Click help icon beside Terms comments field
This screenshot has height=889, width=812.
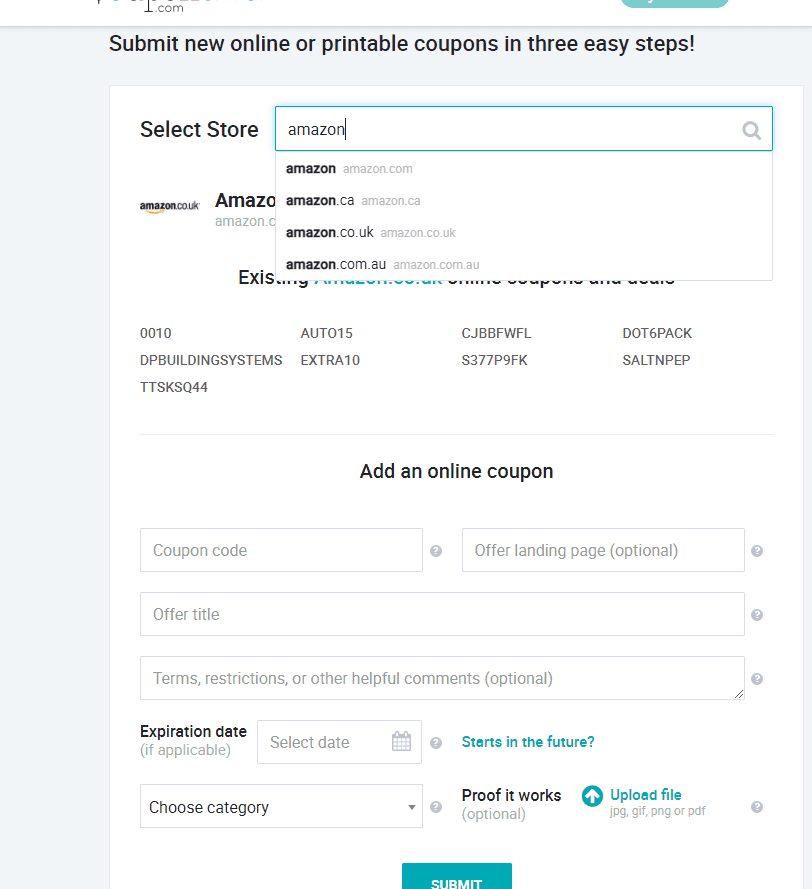(x=757, y=679)
